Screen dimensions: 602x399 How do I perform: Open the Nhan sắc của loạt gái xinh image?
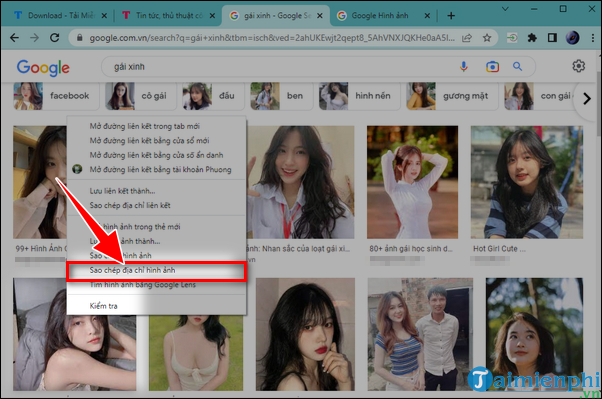click(x=300, y=182)
